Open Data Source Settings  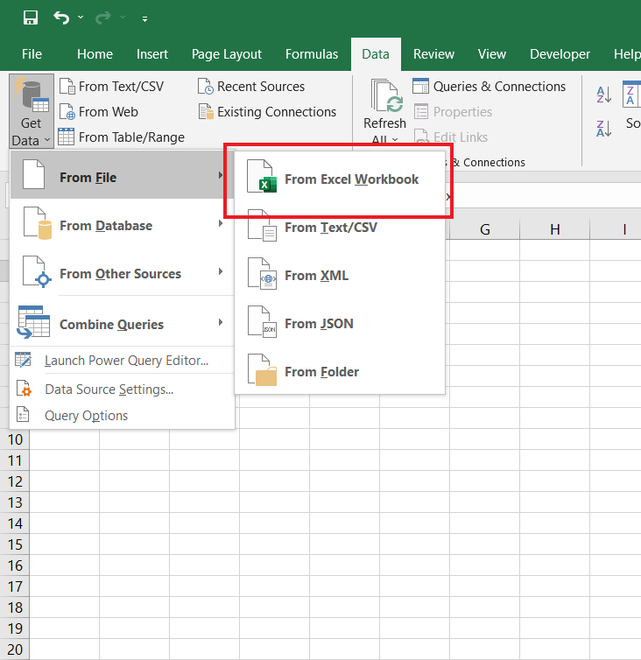click(109, 389)
